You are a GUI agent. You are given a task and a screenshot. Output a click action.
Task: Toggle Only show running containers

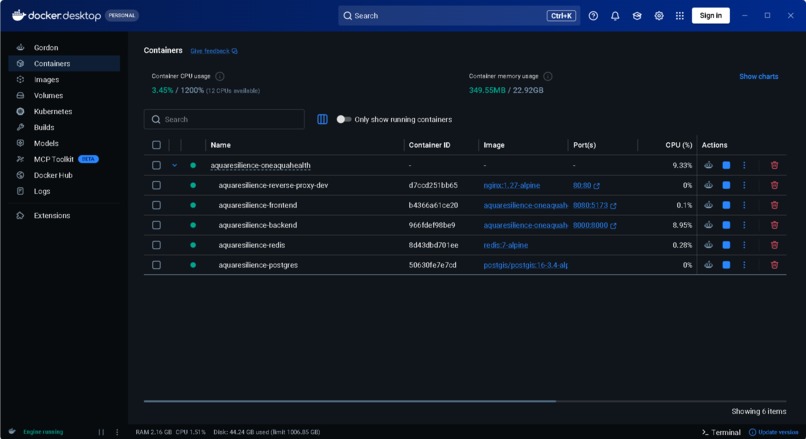click(x=343, y=119)
